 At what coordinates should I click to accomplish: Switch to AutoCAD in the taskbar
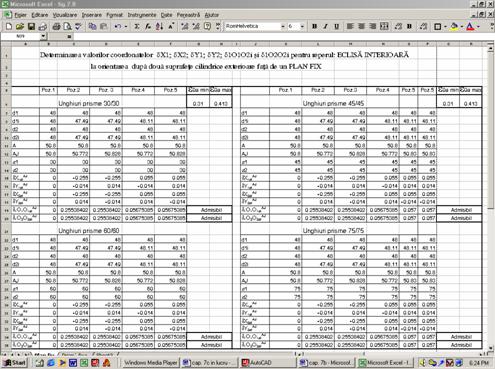257,363
